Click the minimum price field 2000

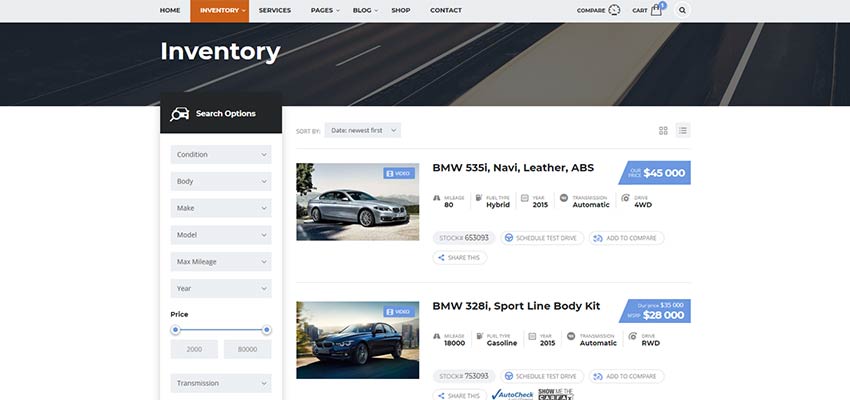(x=194, y=350)
